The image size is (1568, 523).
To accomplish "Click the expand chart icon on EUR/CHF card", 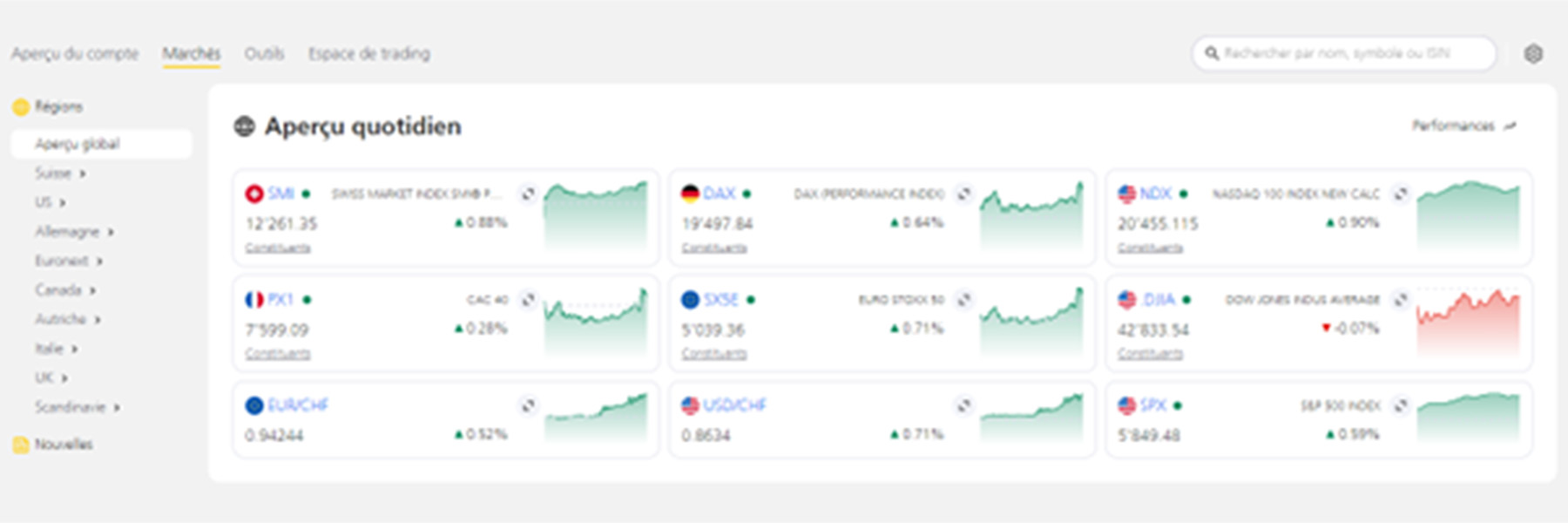I will pyautogui.click(x=528, y=405).
